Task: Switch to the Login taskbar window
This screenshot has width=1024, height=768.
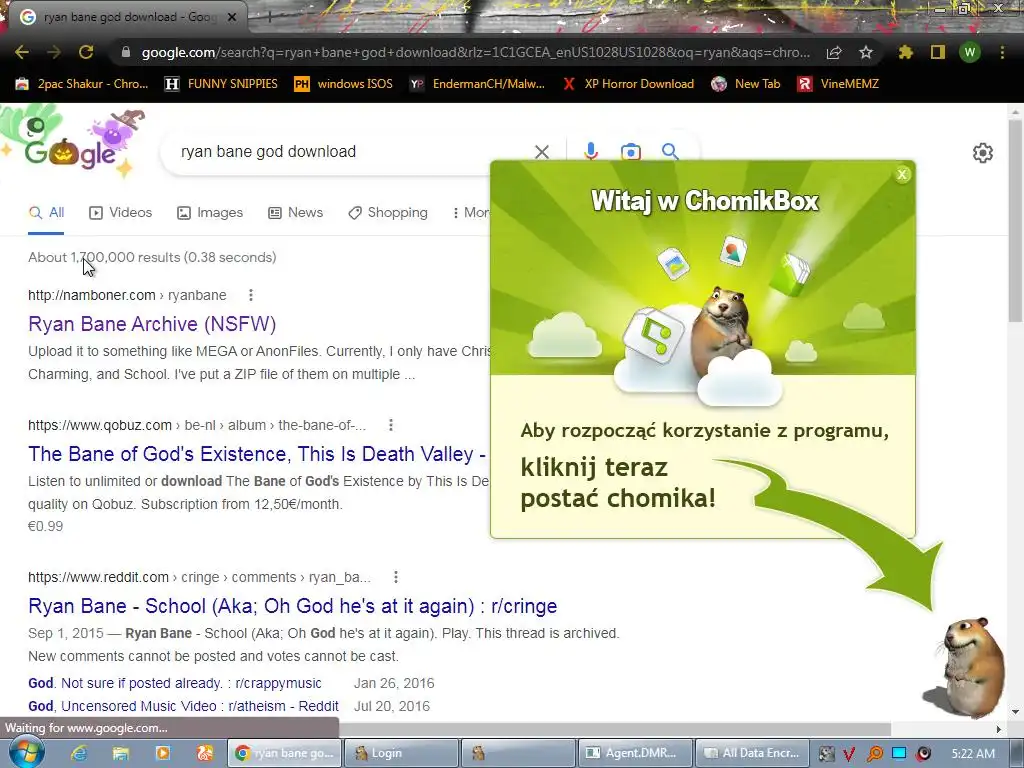Action: click(401, 753)
